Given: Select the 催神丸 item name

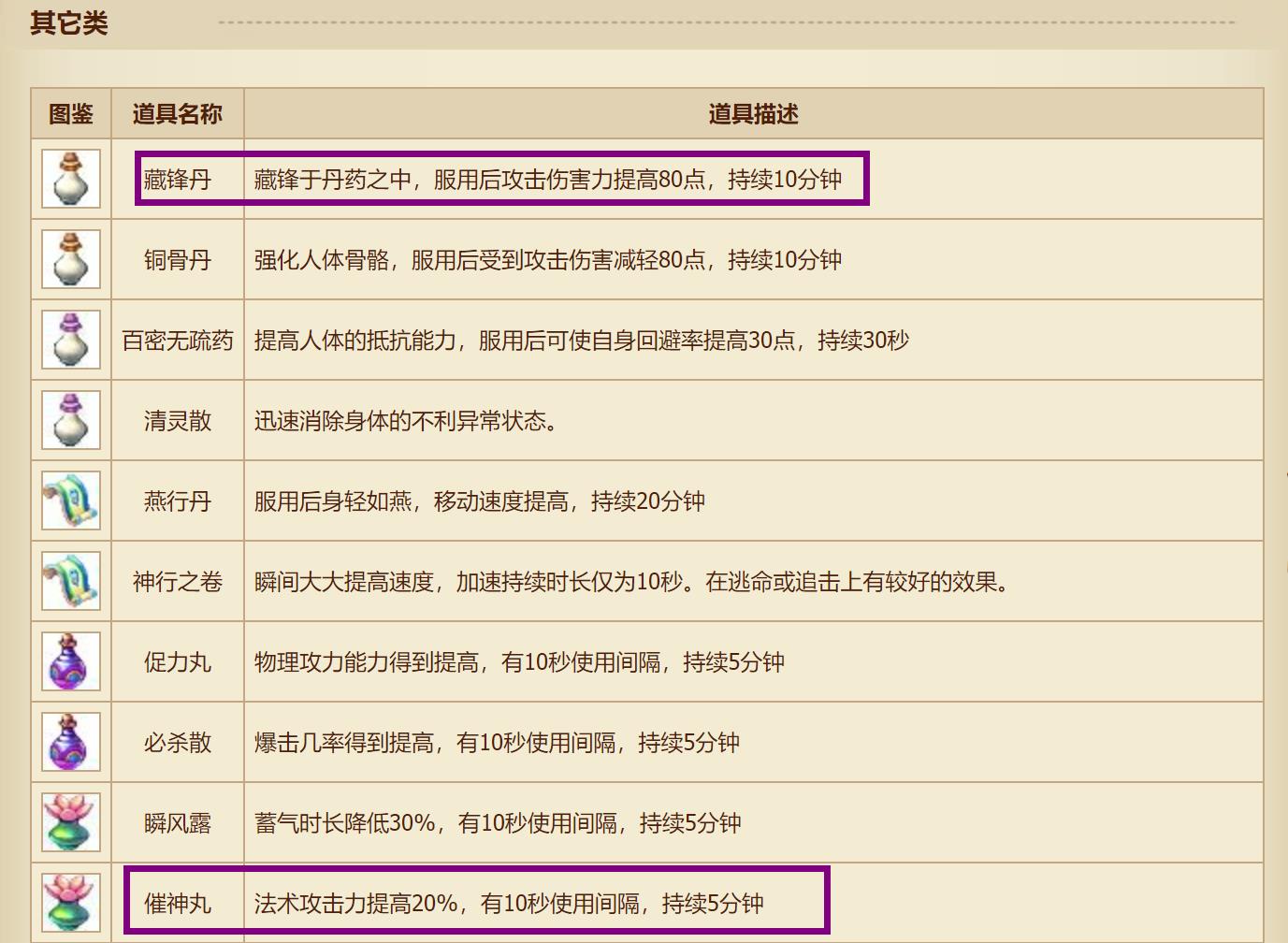Looking at the screenshot, I should click(177, 904).
